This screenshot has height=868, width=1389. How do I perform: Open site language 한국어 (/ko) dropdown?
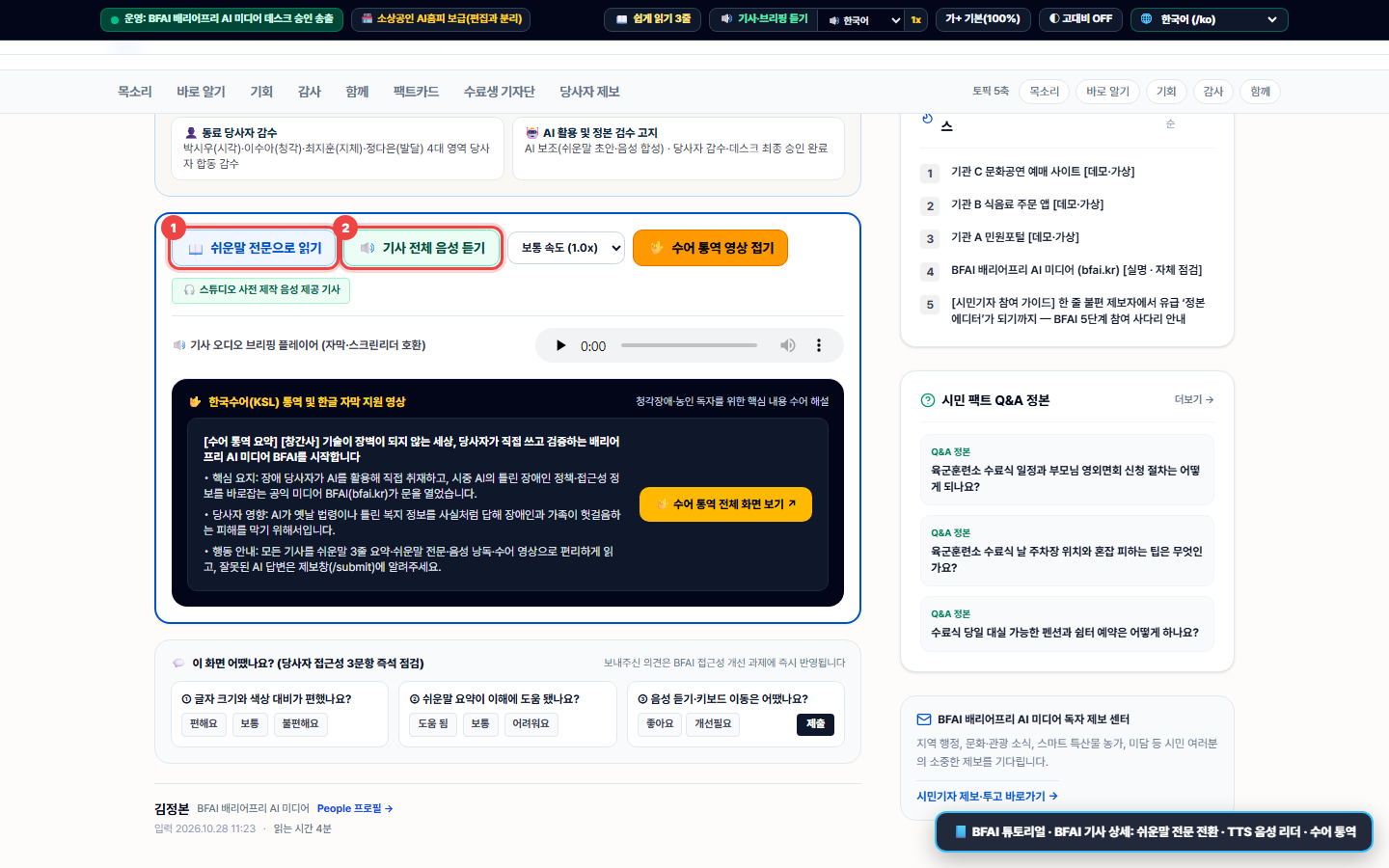pos(1209,19)
